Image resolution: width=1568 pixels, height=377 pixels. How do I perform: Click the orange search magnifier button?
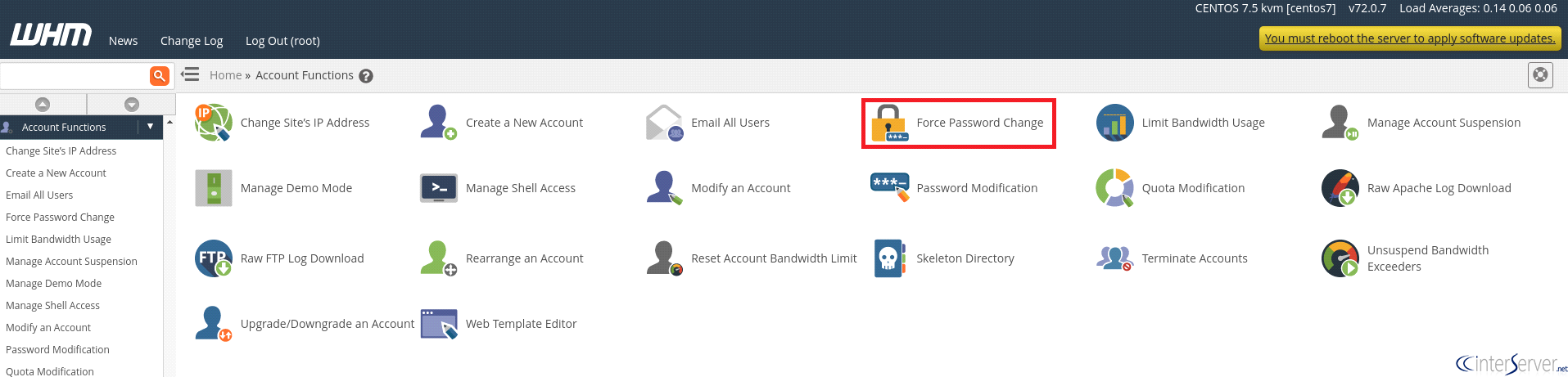160,75
